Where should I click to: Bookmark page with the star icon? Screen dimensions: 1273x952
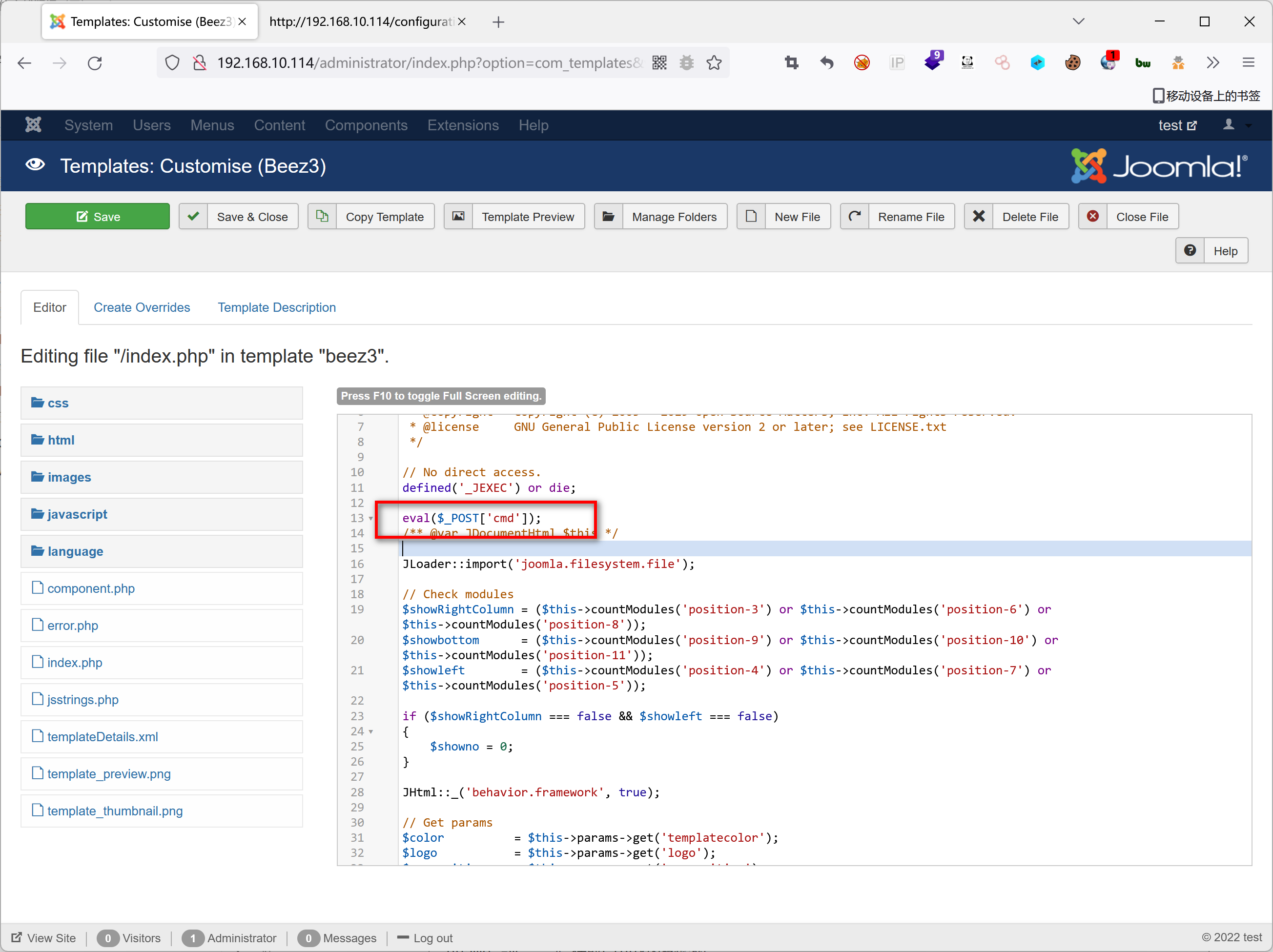(x=714, y=62)
